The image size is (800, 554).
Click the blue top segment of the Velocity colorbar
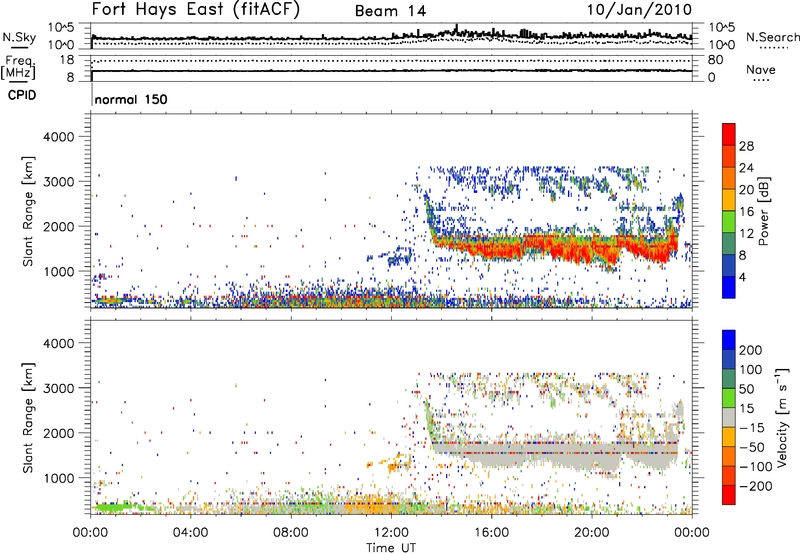(729, 340)
